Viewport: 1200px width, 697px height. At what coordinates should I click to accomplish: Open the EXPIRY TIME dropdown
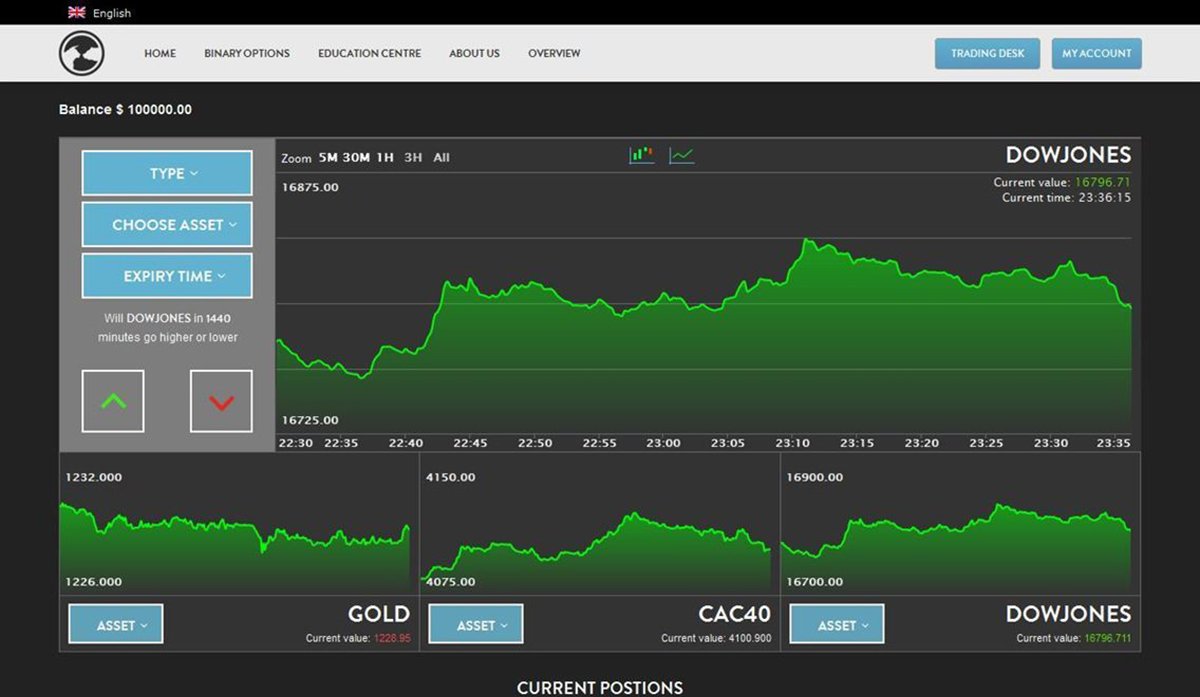[167, 276]
